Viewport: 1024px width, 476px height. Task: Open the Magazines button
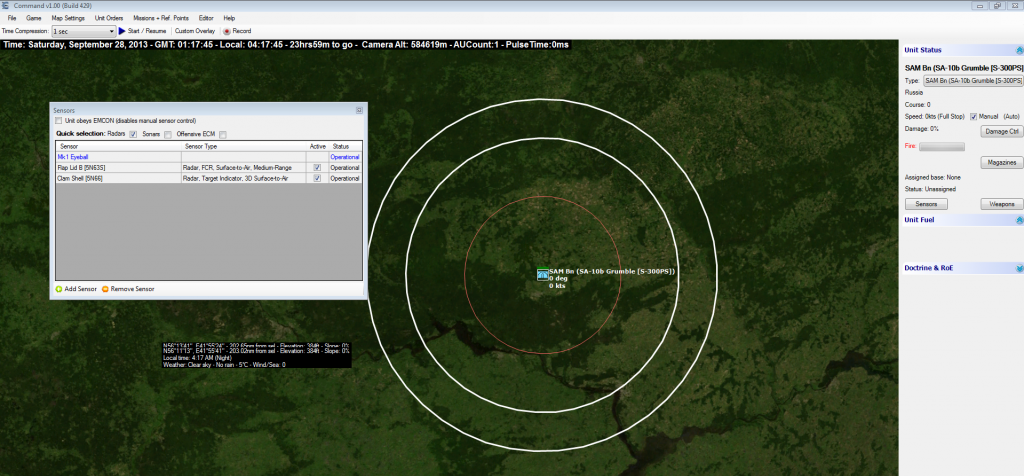coord(1001,162)
